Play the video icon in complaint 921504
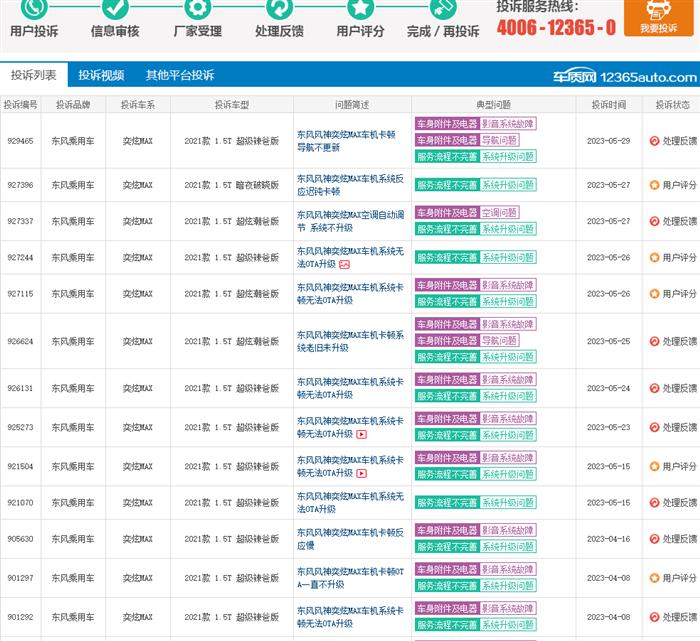Screen dimensions: 700x641 click(362, 474)
